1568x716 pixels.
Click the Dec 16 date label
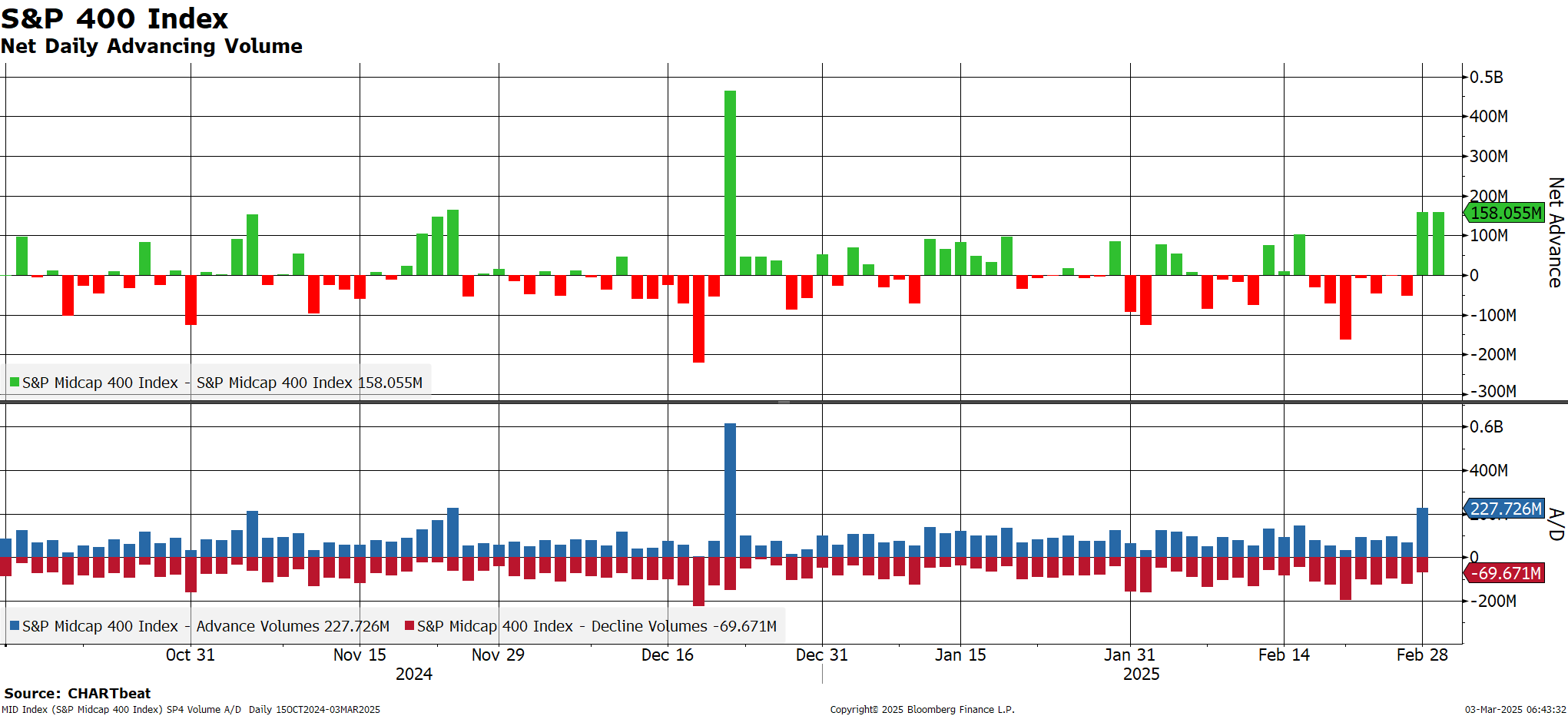[x=667, y=655]
